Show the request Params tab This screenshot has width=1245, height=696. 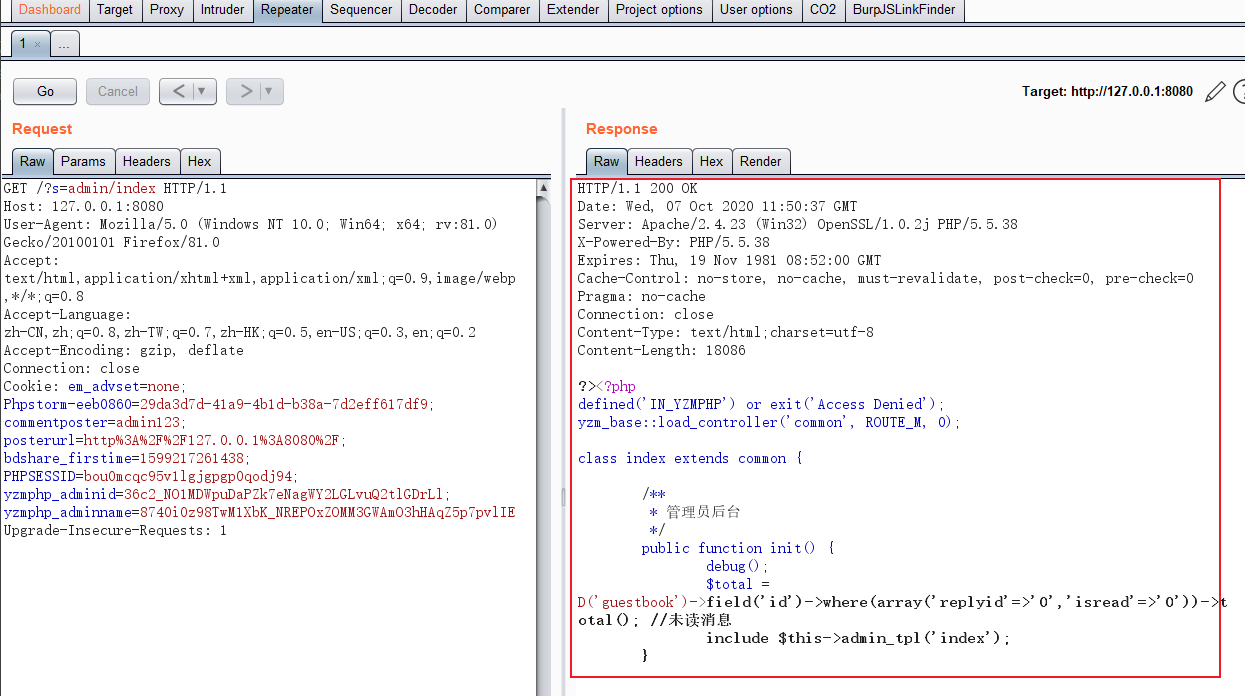pos(83,161)
